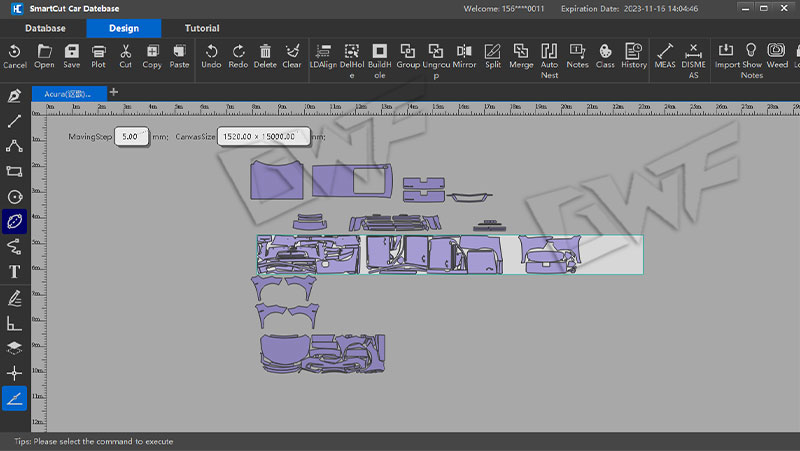
Task: Toggle the highlighted ellipse tool in sidebar
Action: click(14, 221)
